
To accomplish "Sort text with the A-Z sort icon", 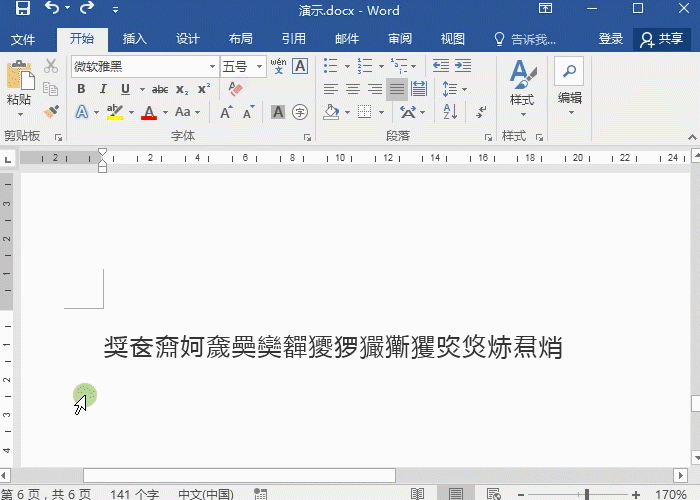I will coord(450,112).
